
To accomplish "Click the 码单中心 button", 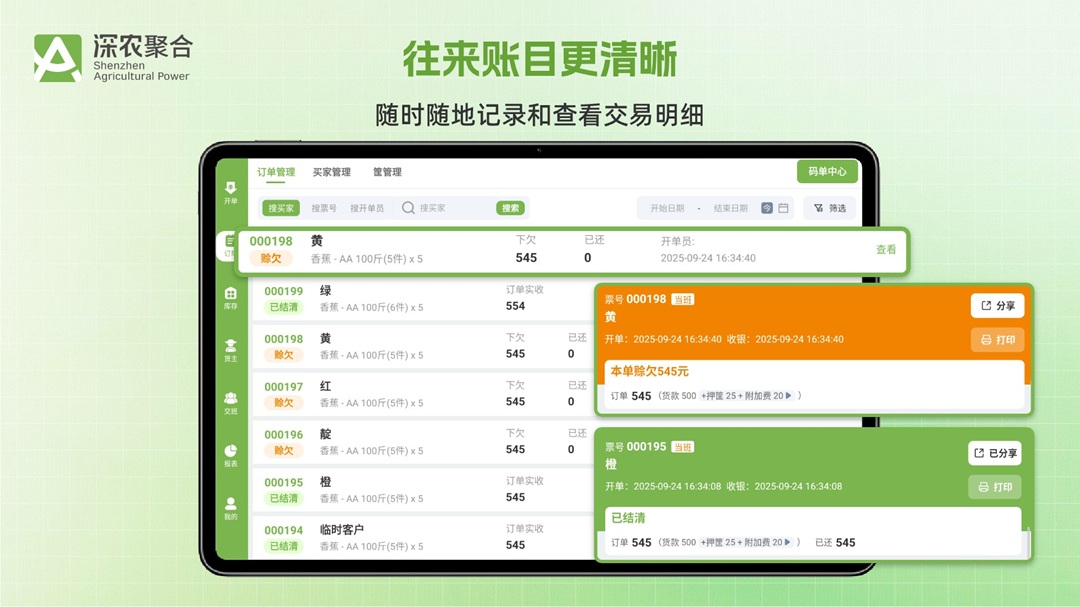I will tap(827, 171).
